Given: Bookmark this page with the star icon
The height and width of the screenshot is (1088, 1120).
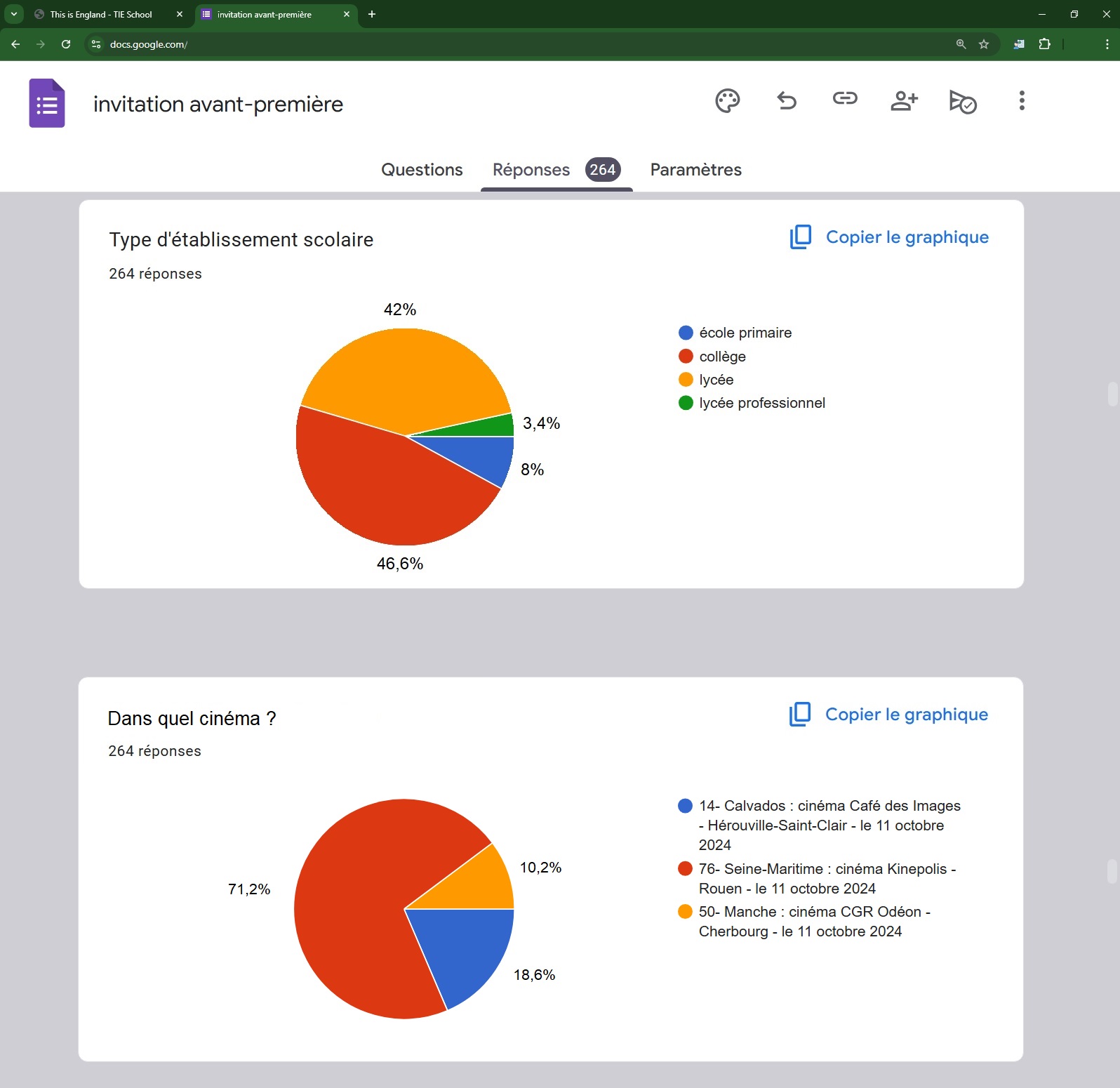Looking at the screenshot, I should point(984,44).
